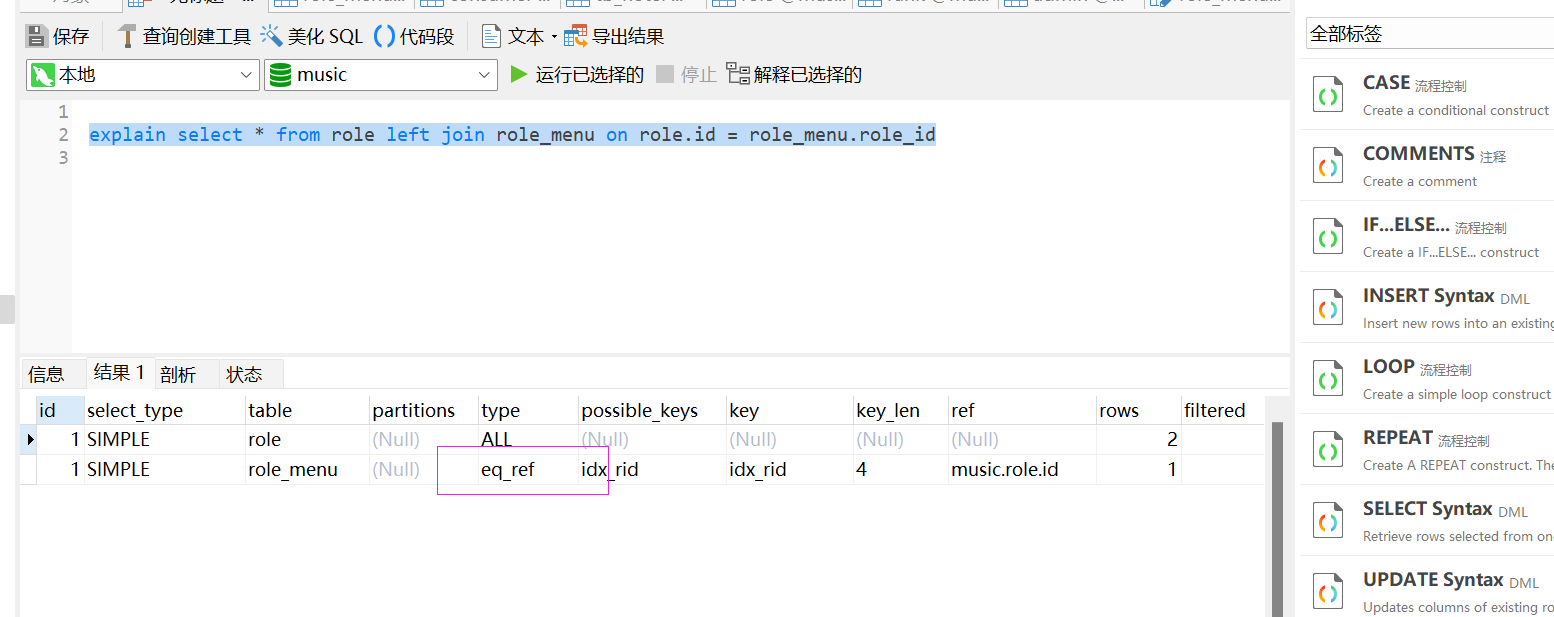Select the role_menu cell
The width and height of the screenshot is (1554, 617).
[x=307, y=469]
